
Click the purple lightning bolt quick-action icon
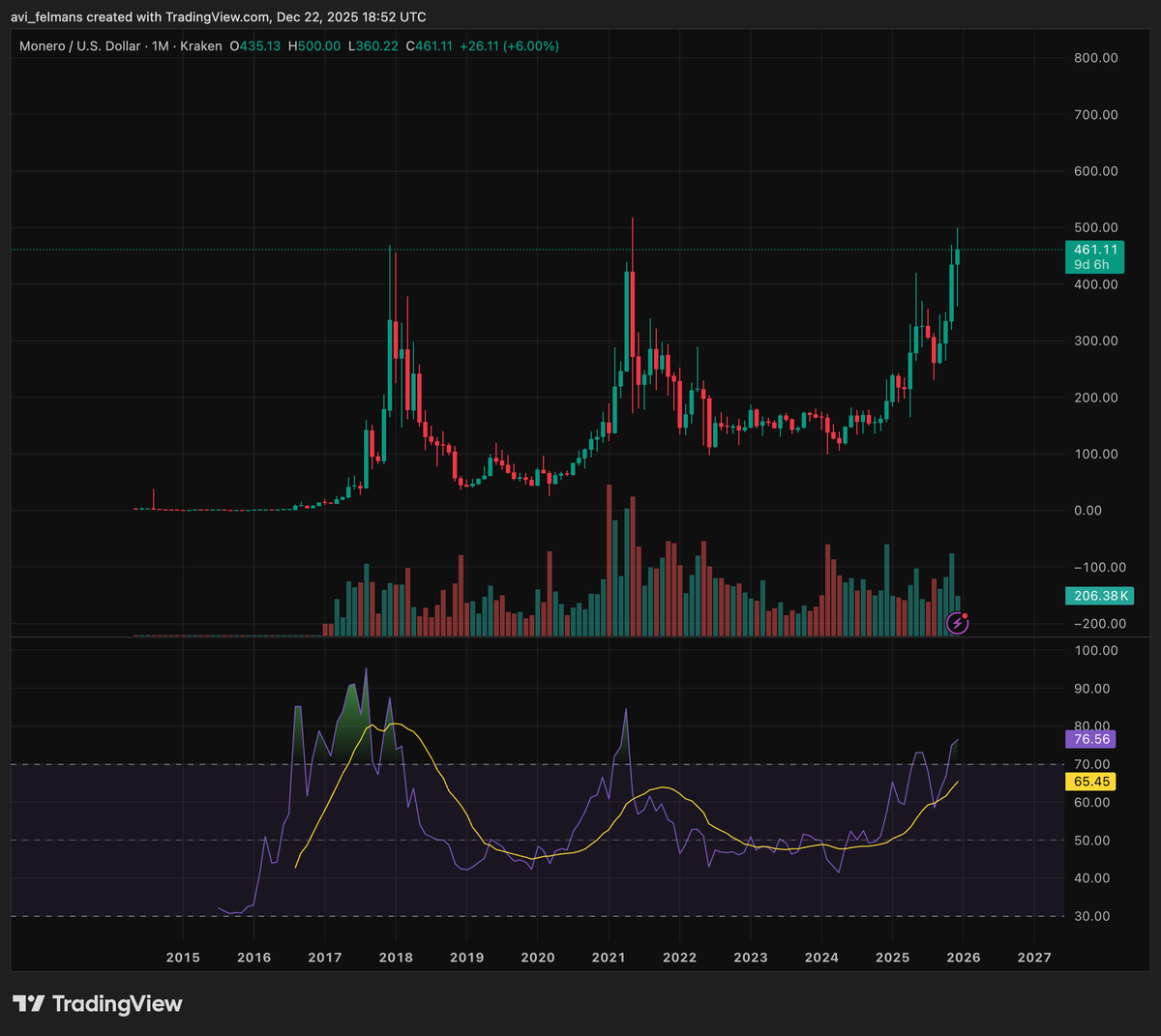(x=956, y=623)
